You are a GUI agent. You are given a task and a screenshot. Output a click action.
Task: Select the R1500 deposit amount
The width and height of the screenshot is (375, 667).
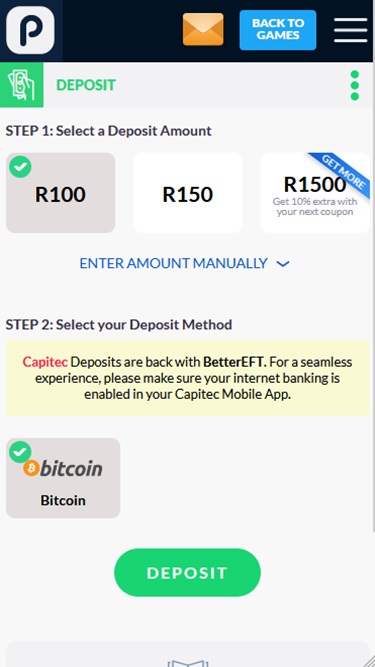(x=315, y=193)
